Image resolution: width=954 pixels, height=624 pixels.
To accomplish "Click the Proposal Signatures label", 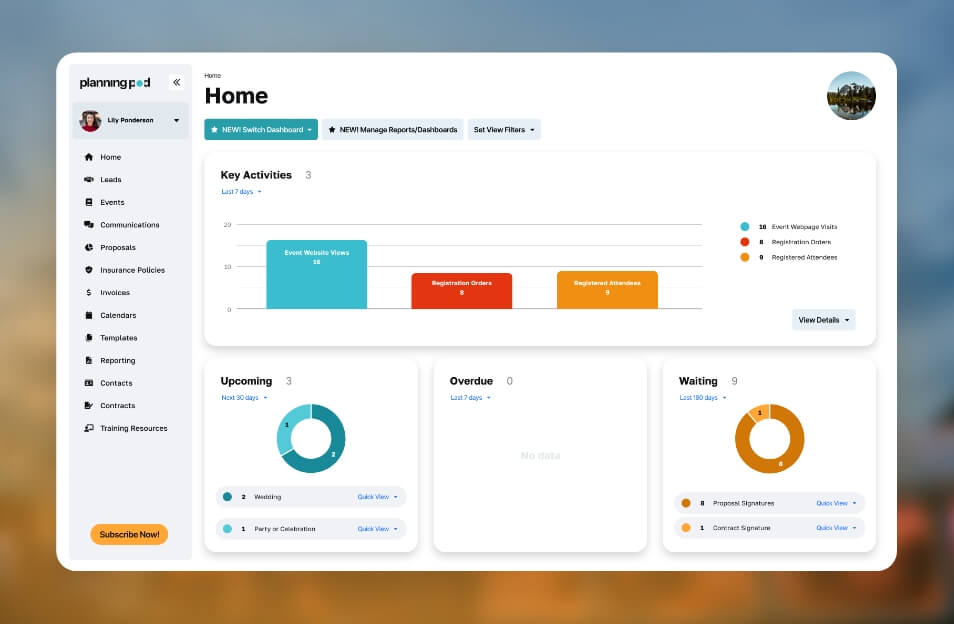I will [743, 503].
